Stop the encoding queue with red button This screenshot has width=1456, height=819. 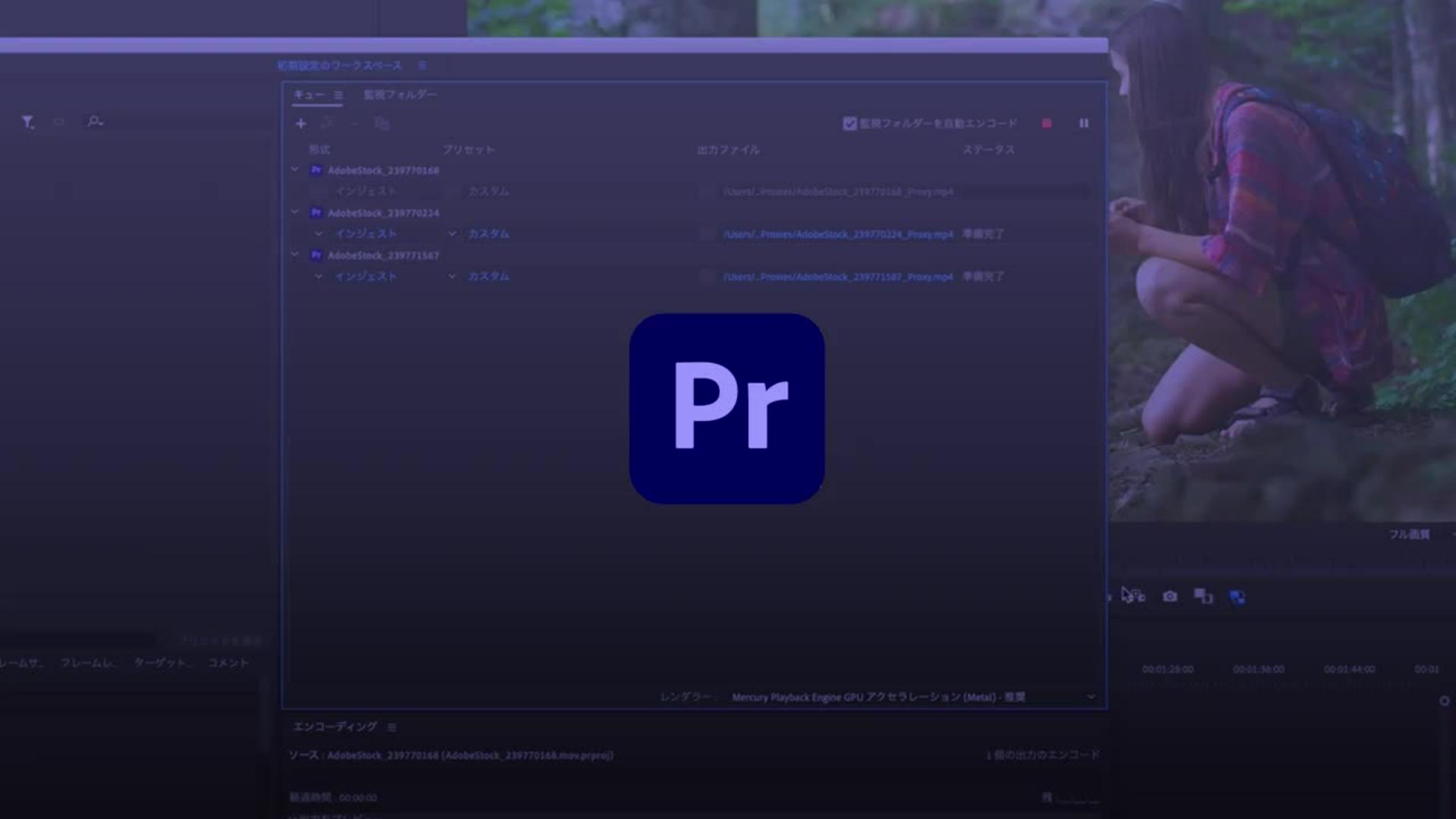[1046, 124]
